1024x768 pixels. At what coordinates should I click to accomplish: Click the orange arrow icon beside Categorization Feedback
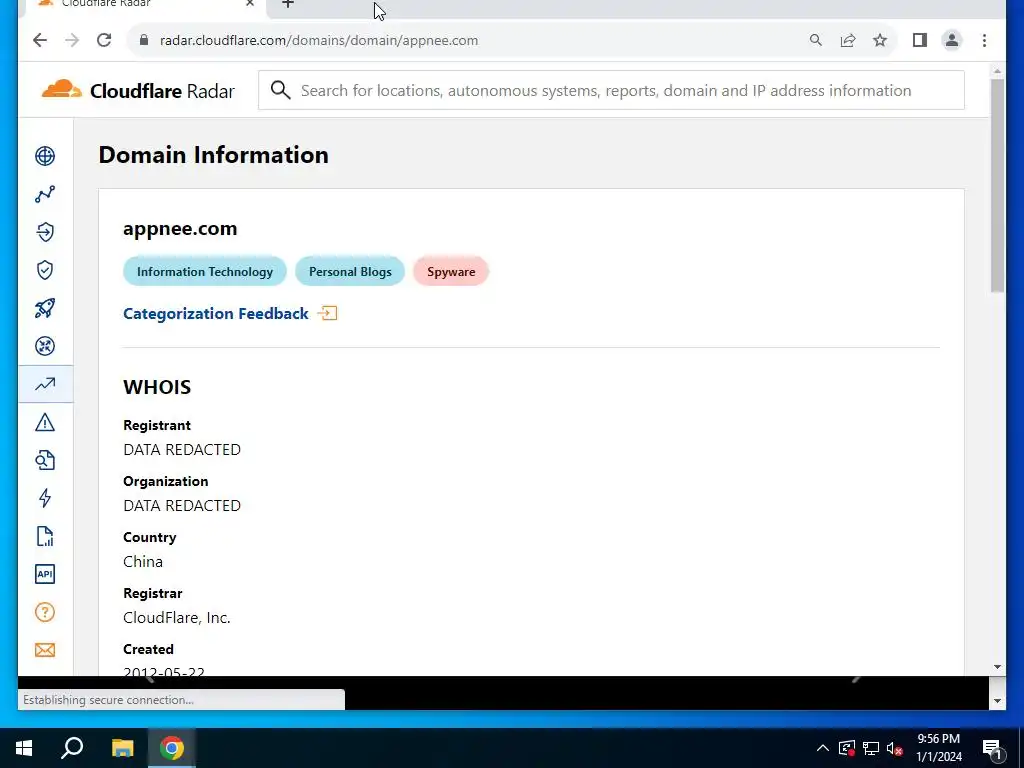tap(327, 313)
